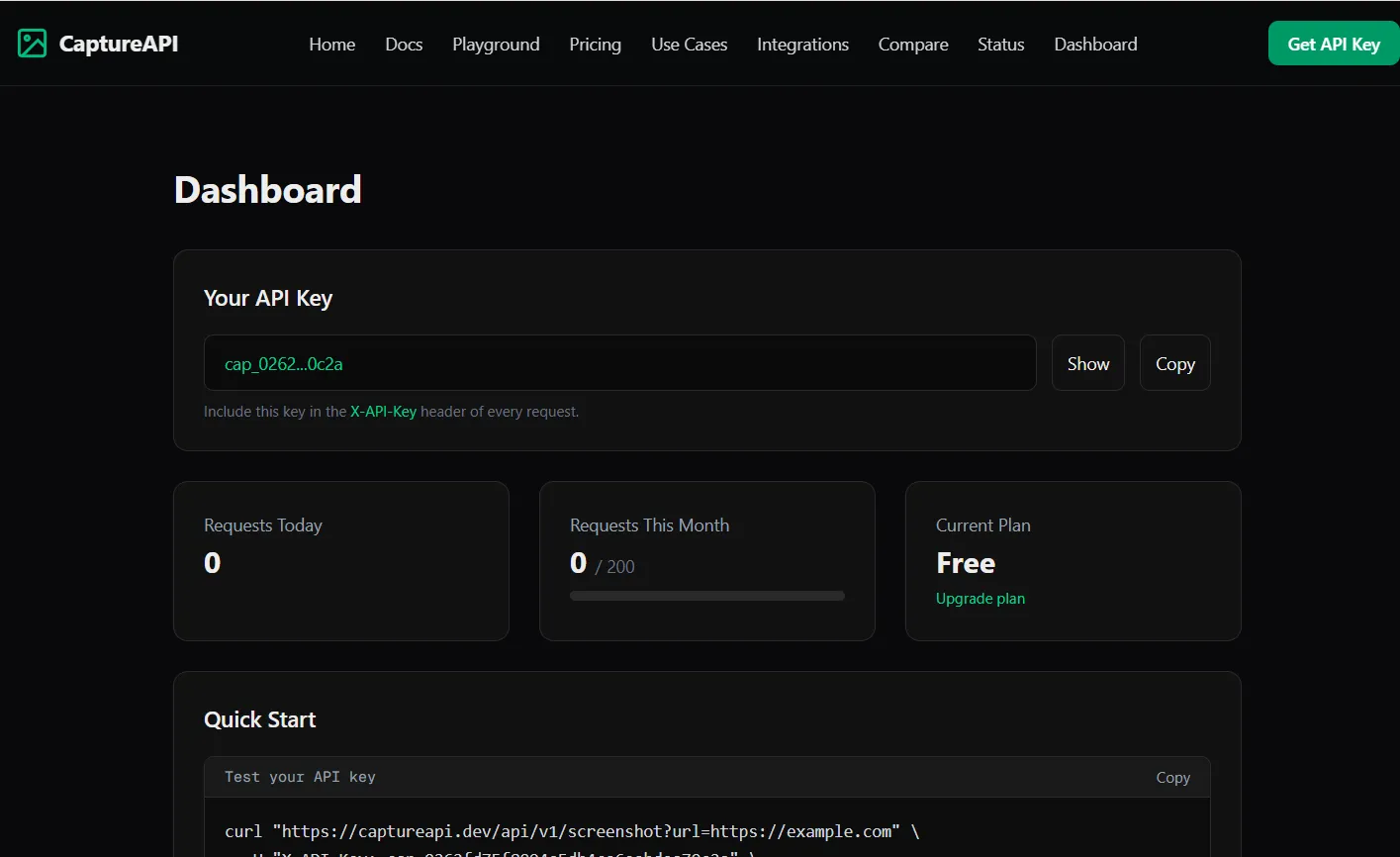Click the CaptureAPI logo icon

point(33,44)
